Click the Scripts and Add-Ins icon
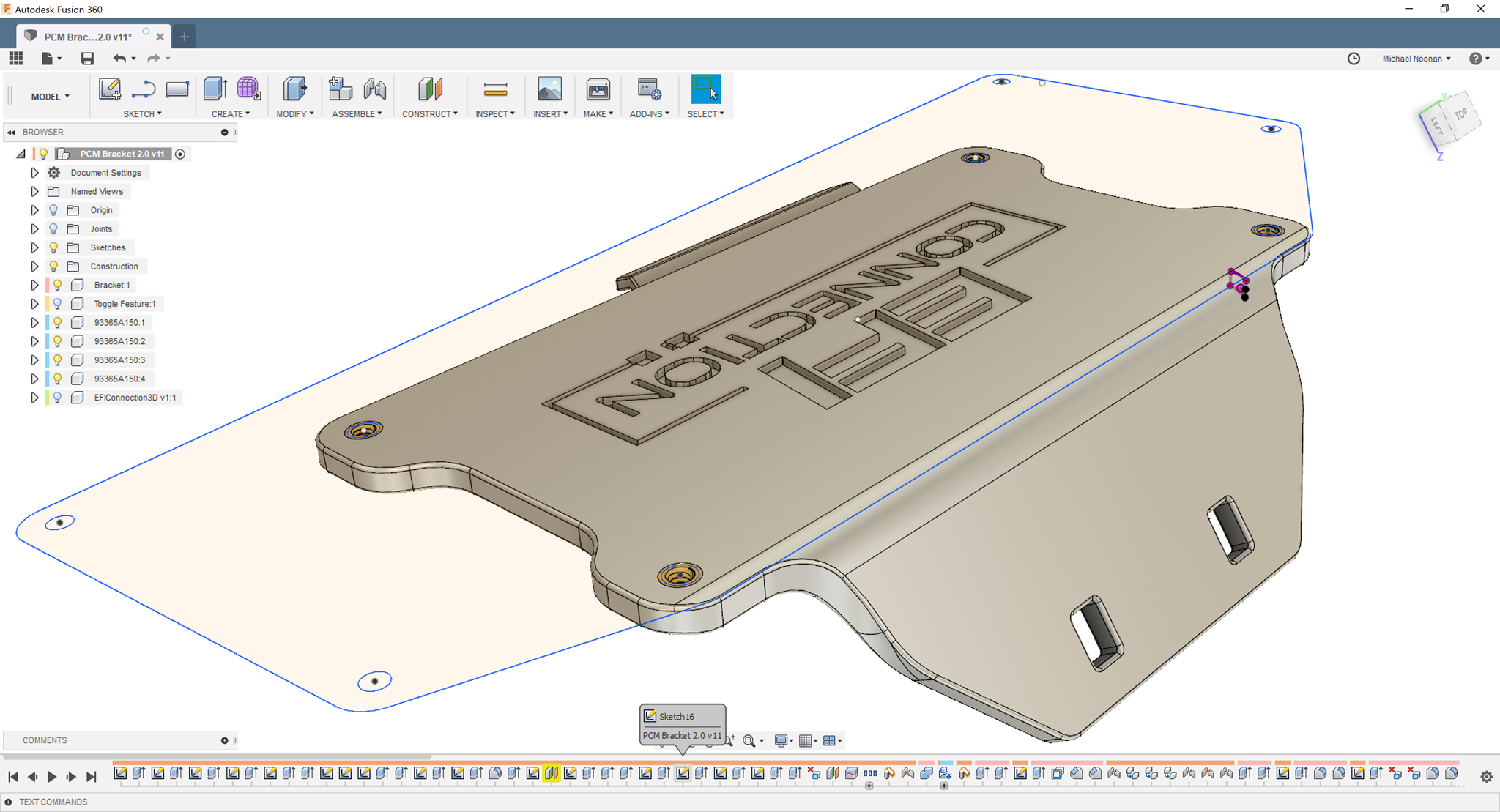This screenshot has width=1500, height=812. click(x=649, y=89)
